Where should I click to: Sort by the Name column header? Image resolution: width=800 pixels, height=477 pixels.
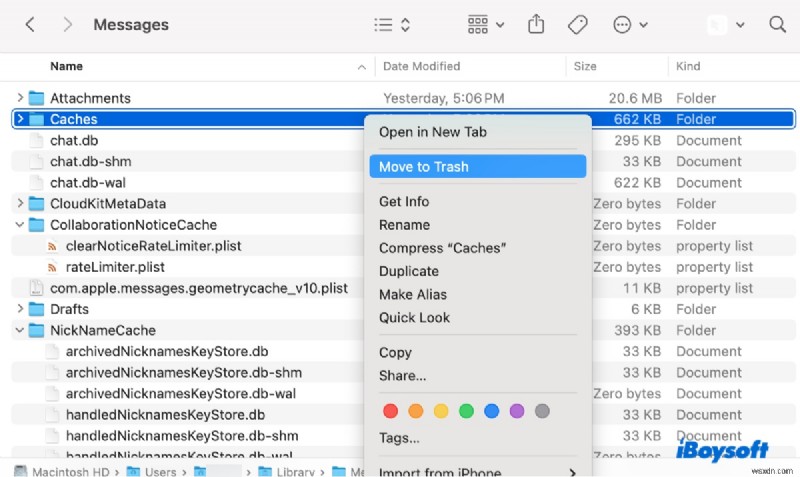tap(66, 66)
